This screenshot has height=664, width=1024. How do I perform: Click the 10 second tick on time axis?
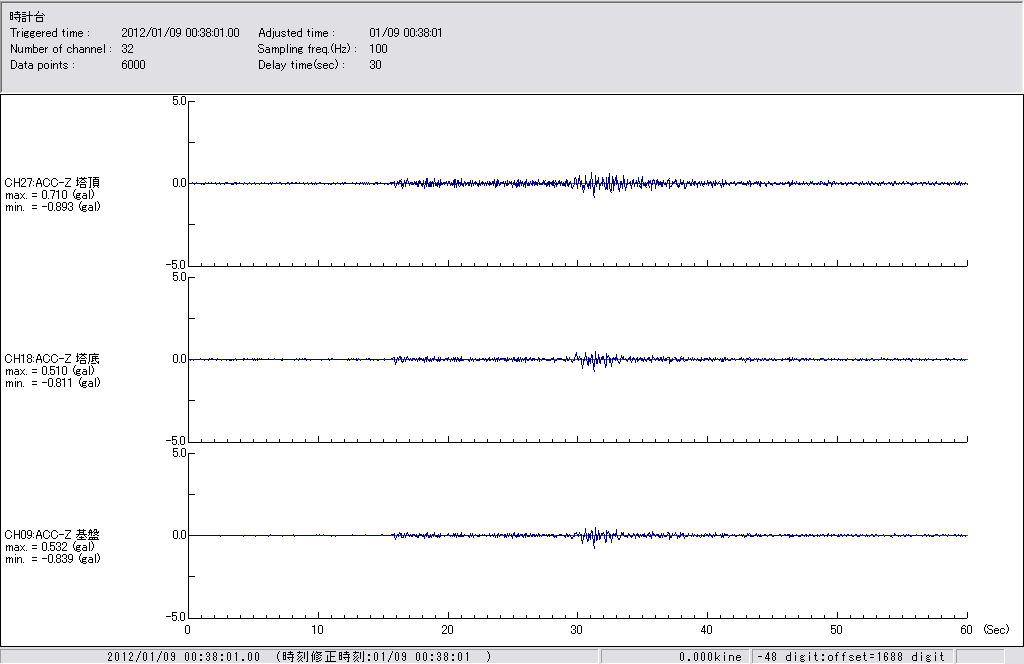317,630
